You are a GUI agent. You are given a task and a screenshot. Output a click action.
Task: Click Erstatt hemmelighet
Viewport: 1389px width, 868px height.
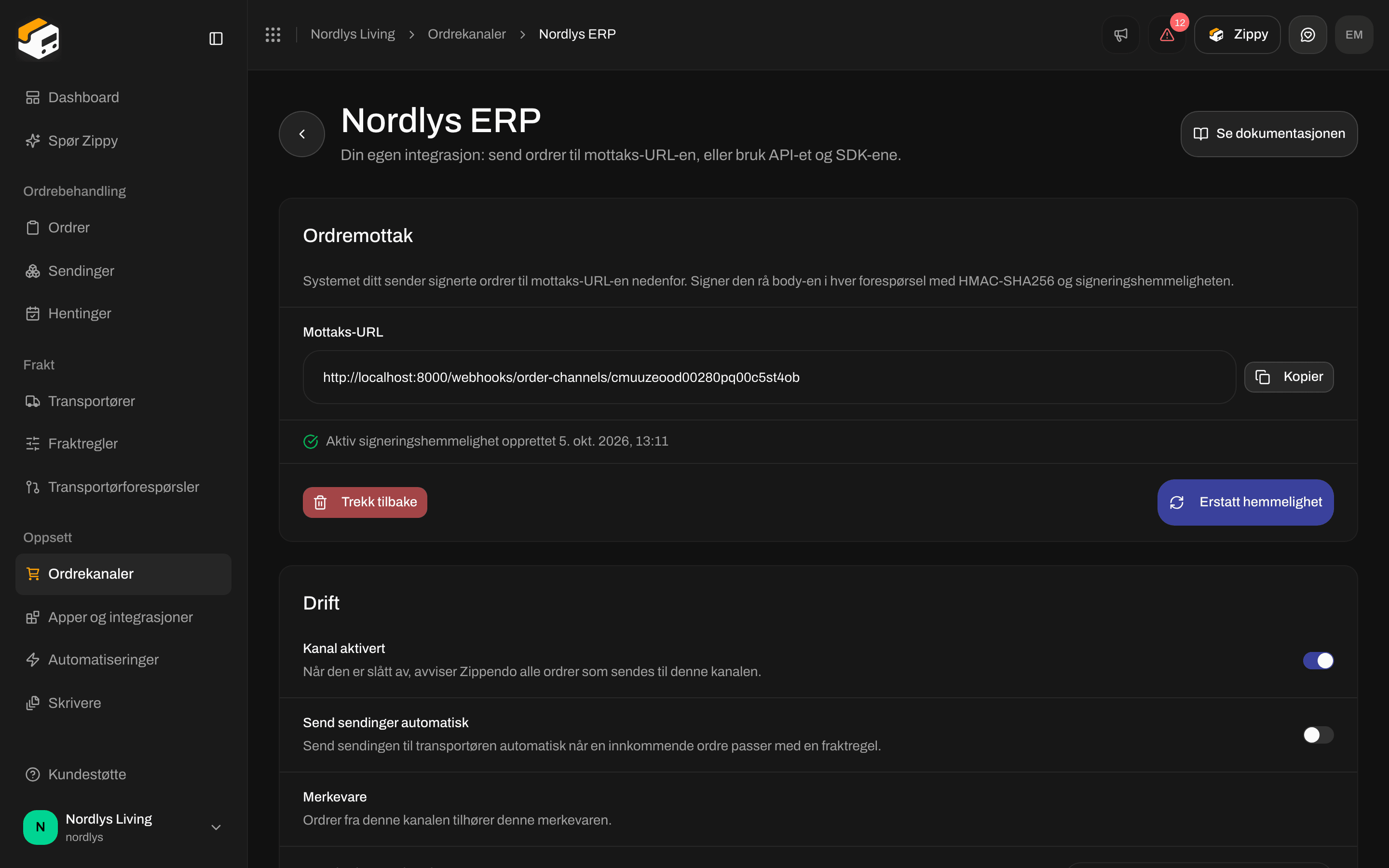[x=1245, y=502]
